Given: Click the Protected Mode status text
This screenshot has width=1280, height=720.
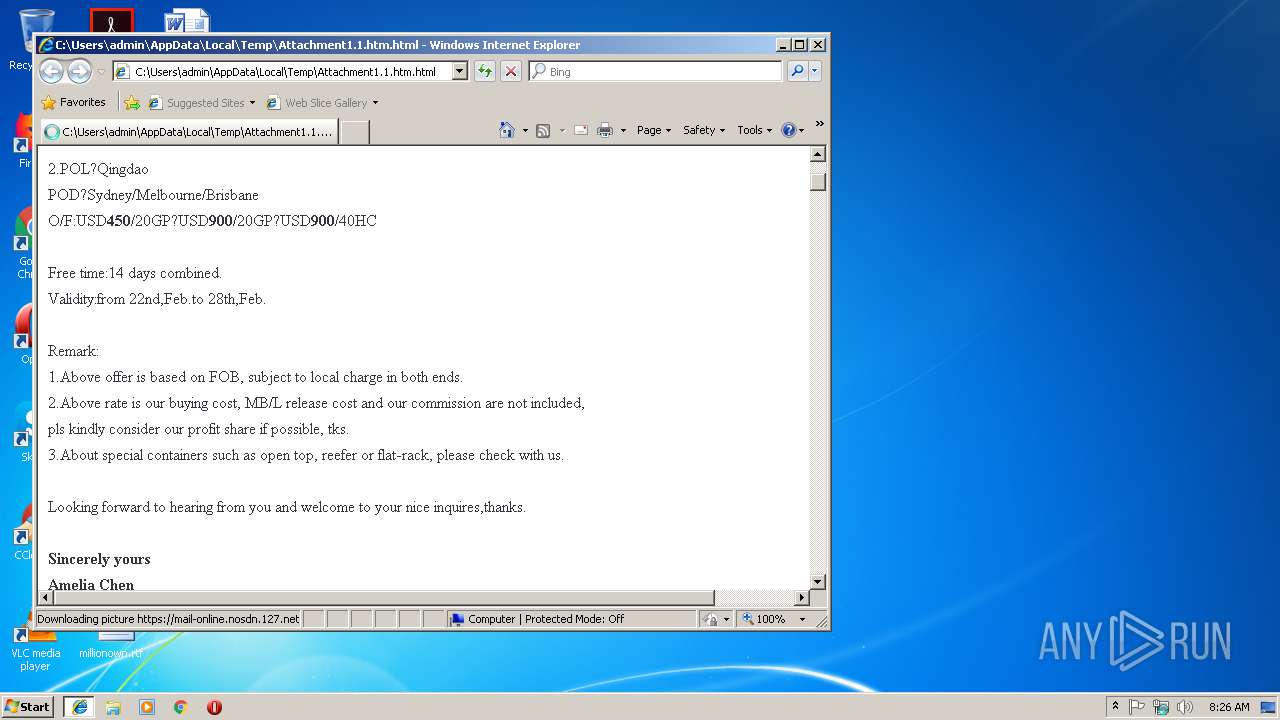Looking at the screenshot, I should 546,619.
